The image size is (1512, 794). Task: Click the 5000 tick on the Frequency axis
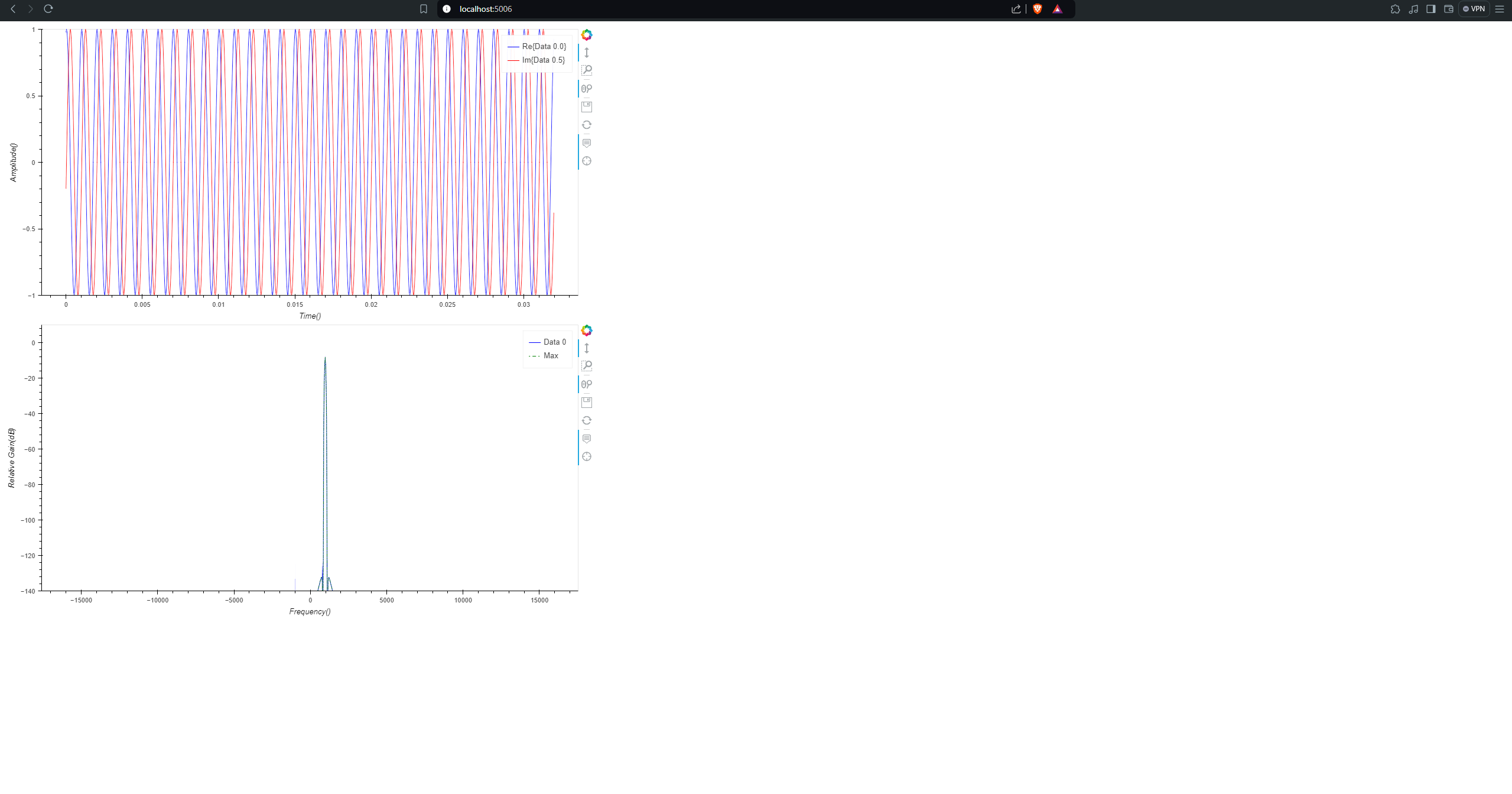click(386, 600)
